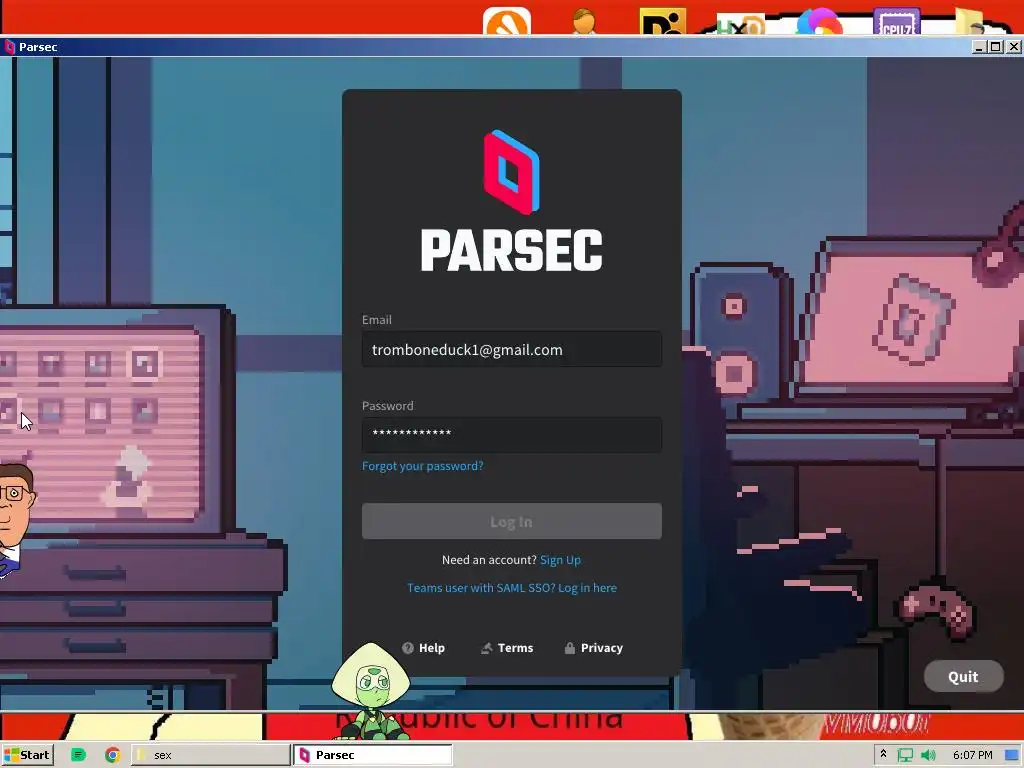Click the Privacy lock icon
1024x768 pixels.
569,648
